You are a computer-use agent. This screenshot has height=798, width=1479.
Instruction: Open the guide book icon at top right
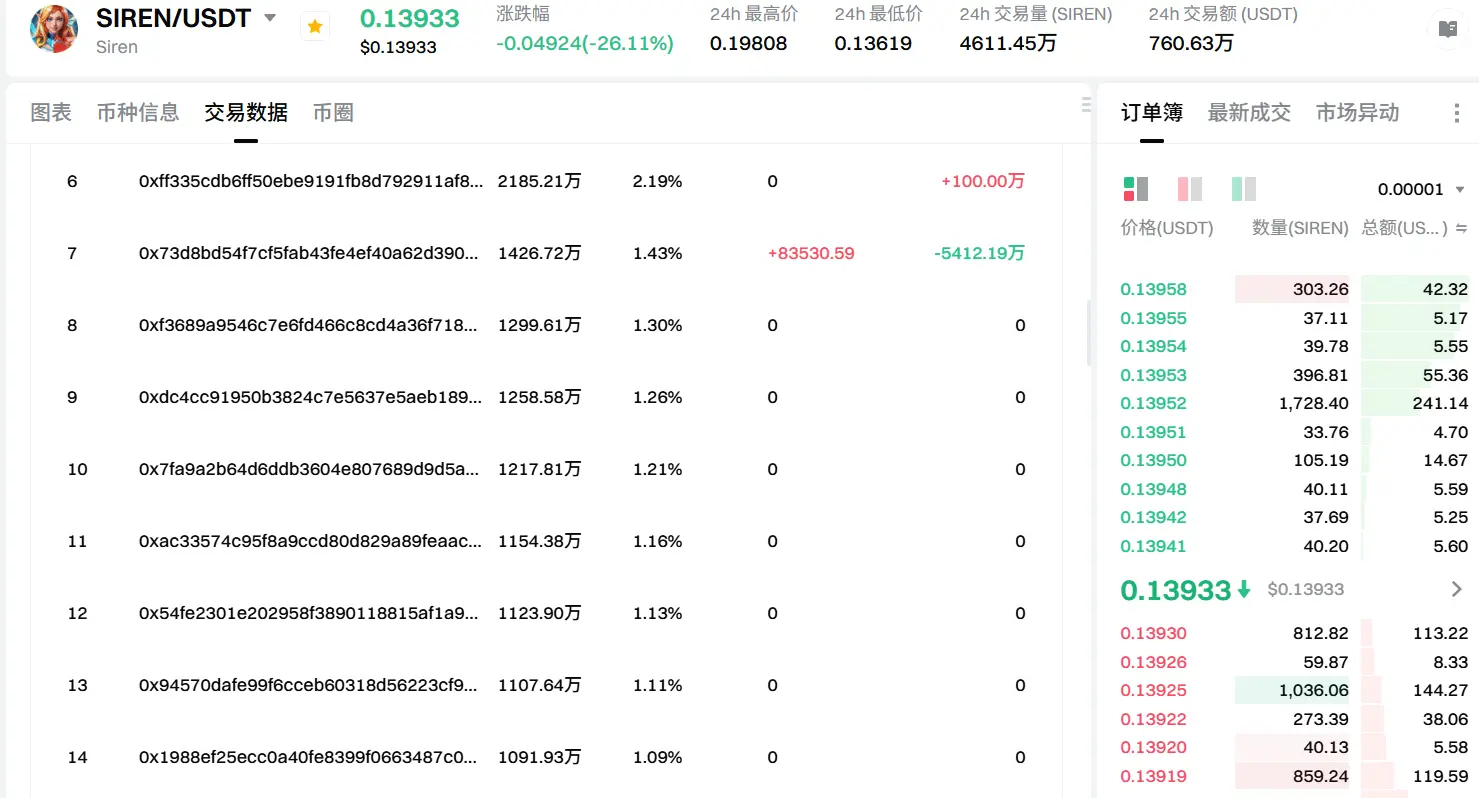[x=1447, y=29]
